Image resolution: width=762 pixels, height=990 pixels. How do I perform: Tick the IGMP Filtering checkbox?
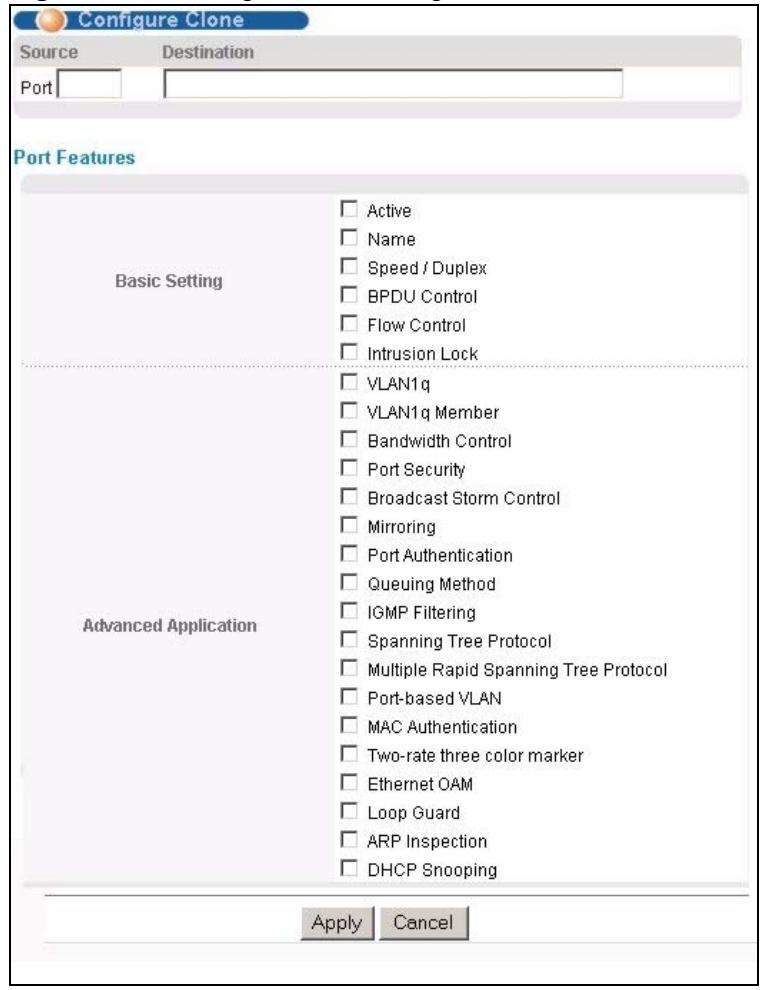[348, 611]
